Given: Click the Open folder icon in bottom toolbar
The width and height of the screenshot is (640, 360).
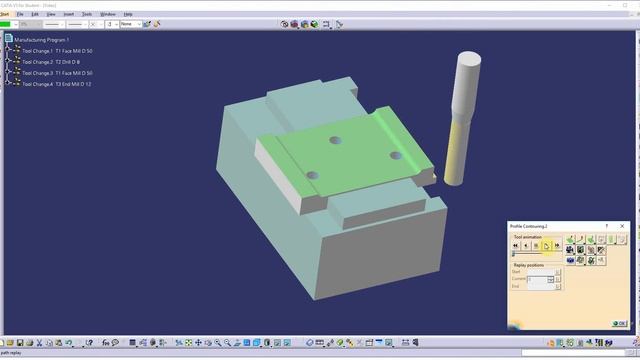Looking at the screenshot, I should (x=10, y=343).
